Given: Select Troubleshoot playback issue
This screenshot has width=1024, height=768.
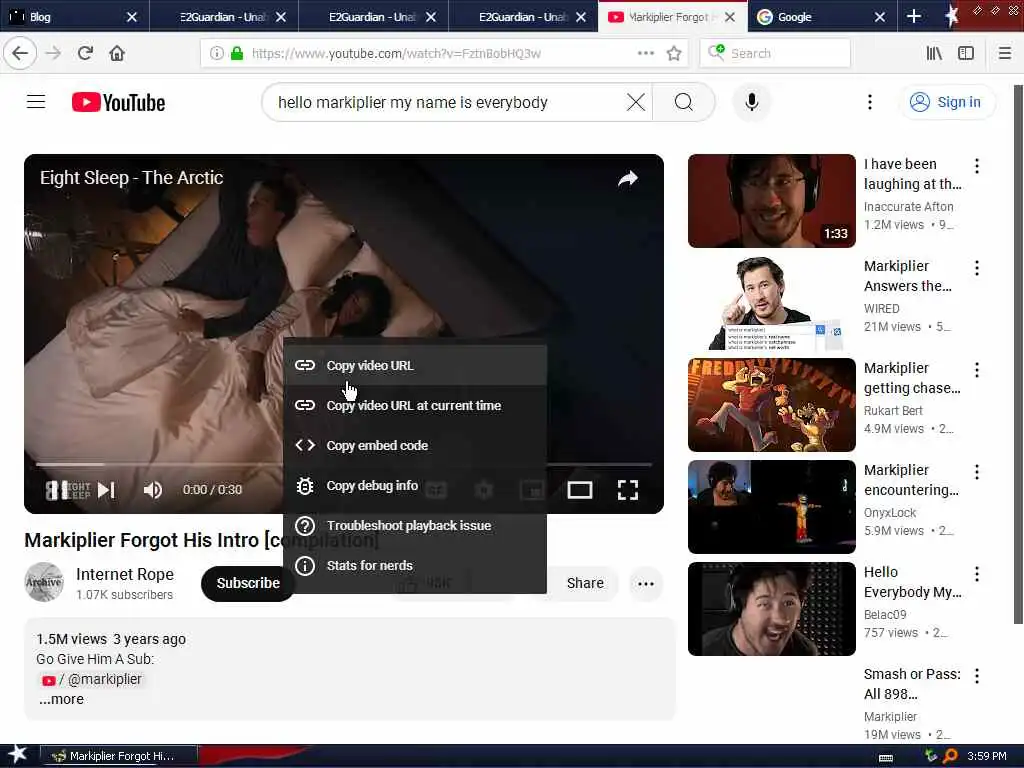Looking at the screenshot, I should pos(415,526).
